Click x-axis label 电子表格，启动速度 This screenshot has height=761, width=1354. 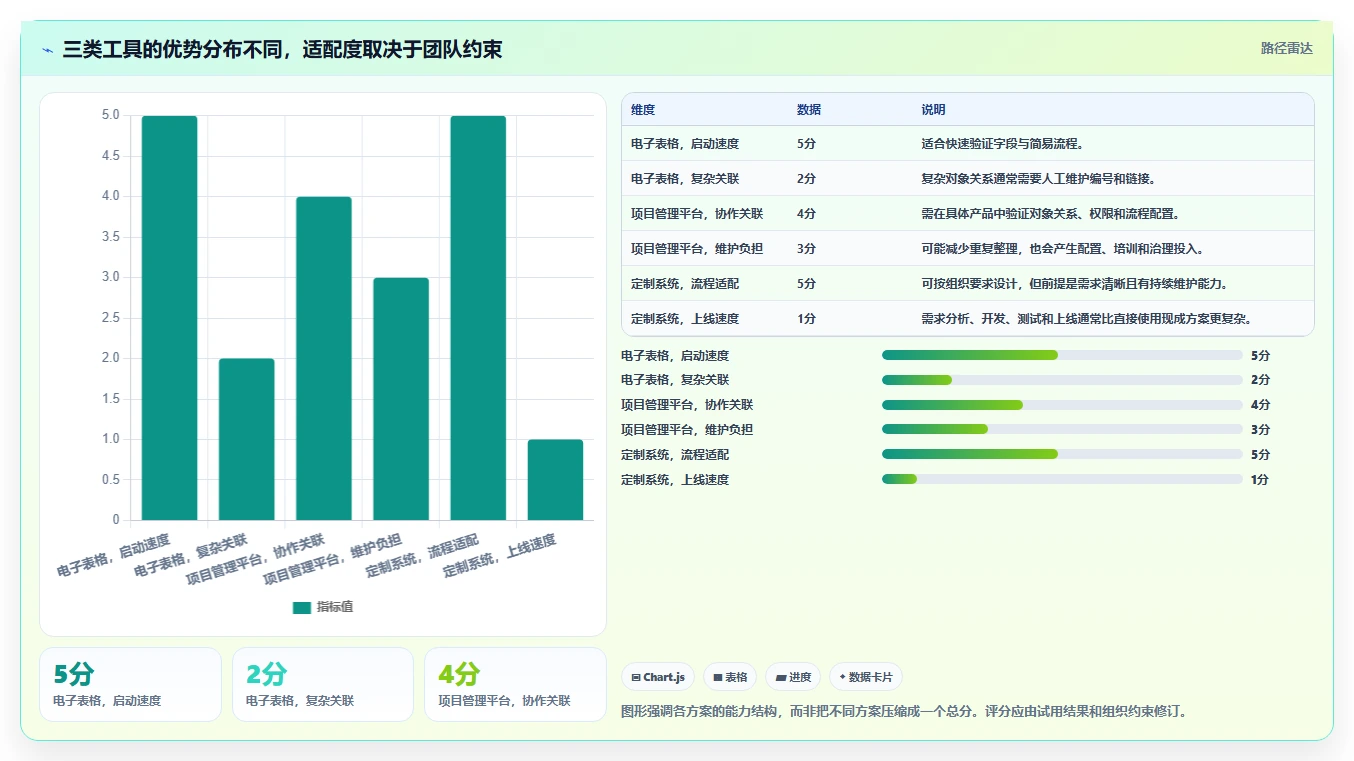[113, 556]
